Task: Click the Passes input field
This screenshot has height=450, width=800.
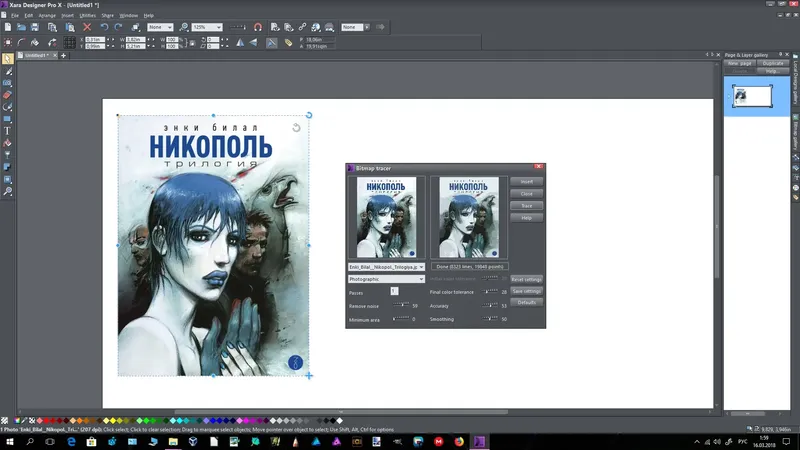Action: pos(394,291)
